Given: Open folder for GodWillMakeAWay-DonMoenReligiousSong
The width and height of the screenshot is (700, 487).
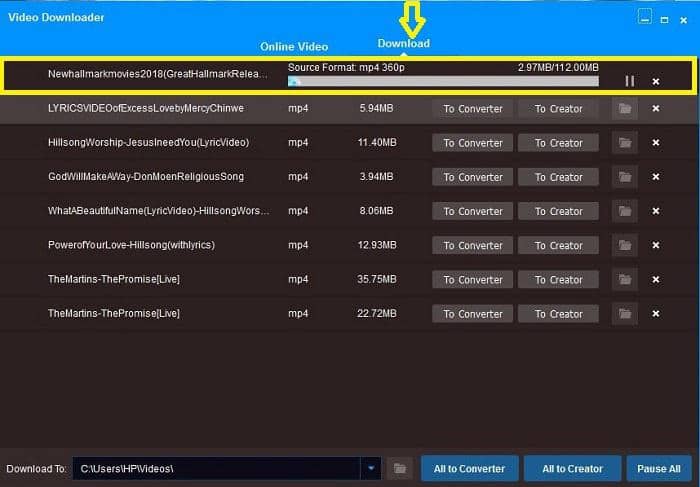Looking at the screenshot, I should click(x=625, y=177).
